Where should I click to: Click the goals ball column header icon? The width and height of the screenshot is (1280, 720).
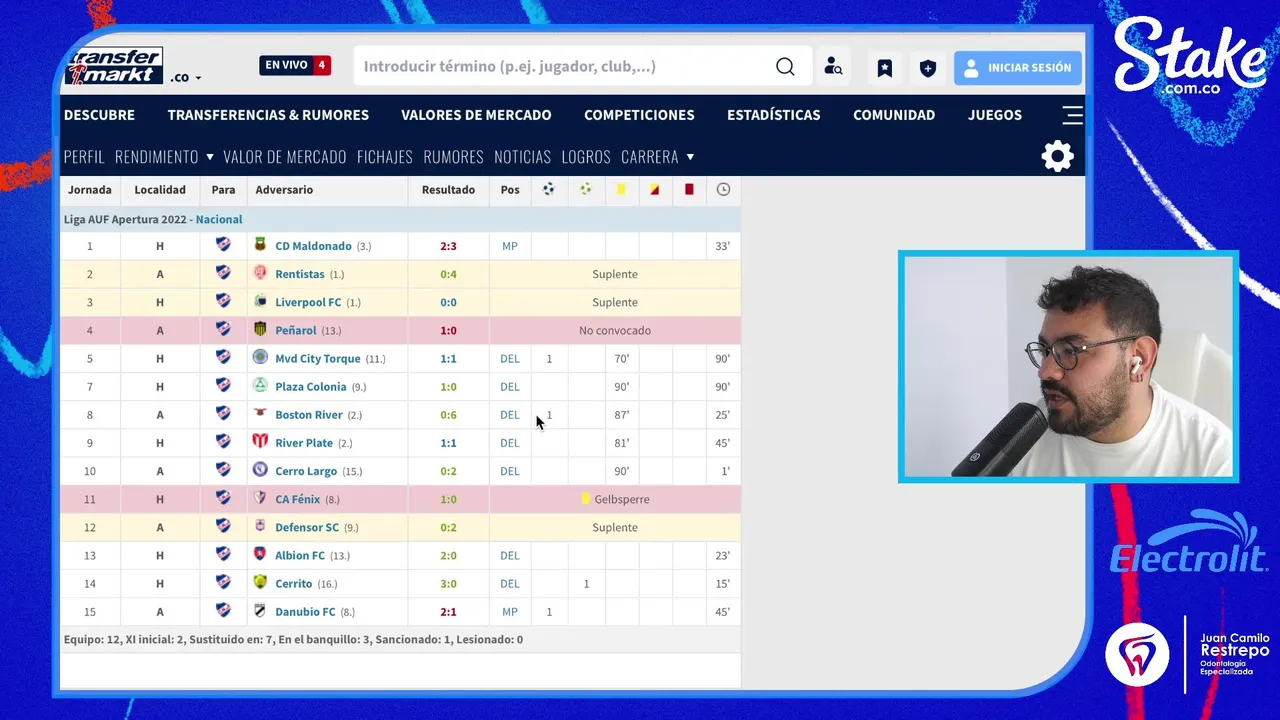pos(548,189)
